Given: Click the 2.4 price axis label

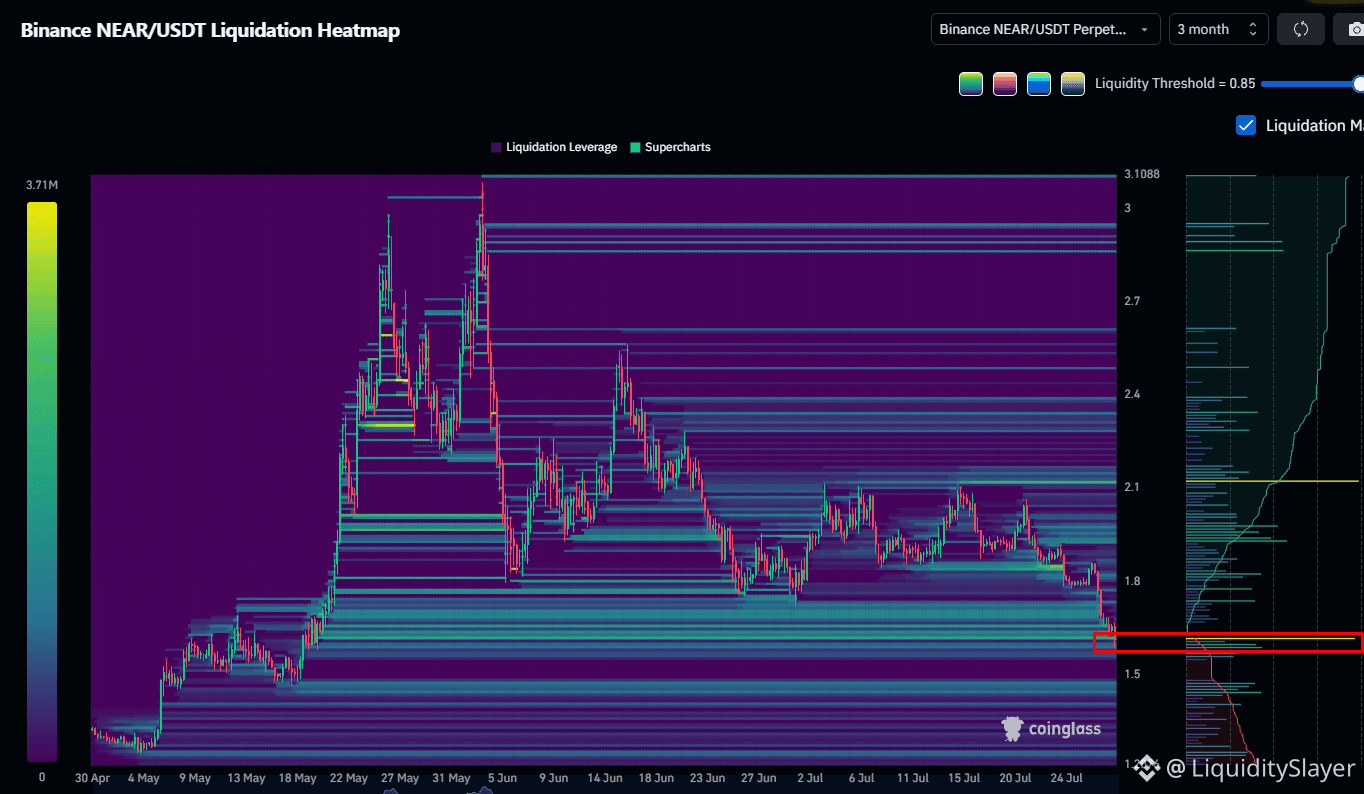Looking at the screenshot, I should point(1132,394).
